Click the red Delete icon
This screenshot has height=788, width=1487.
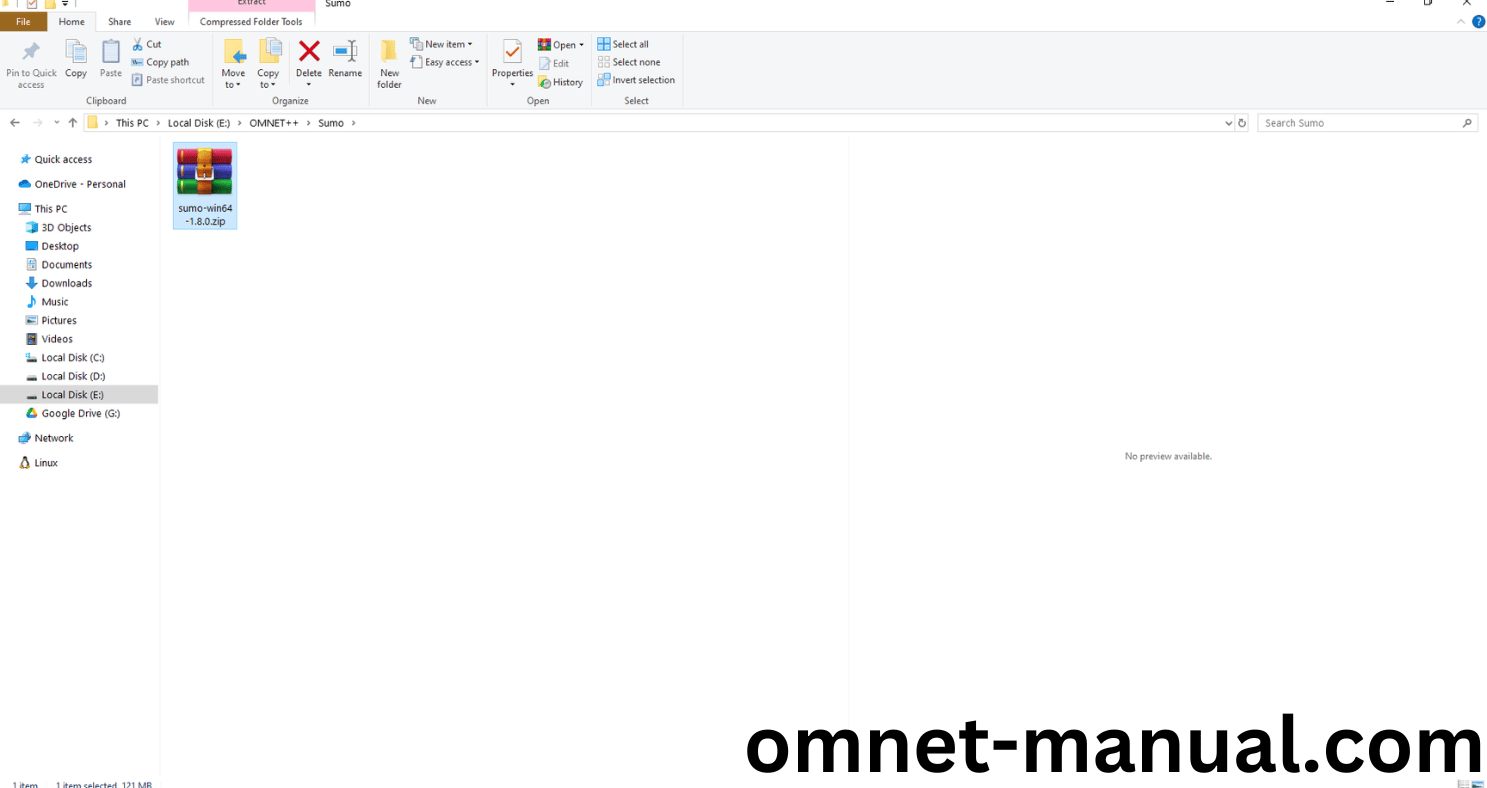309,52
